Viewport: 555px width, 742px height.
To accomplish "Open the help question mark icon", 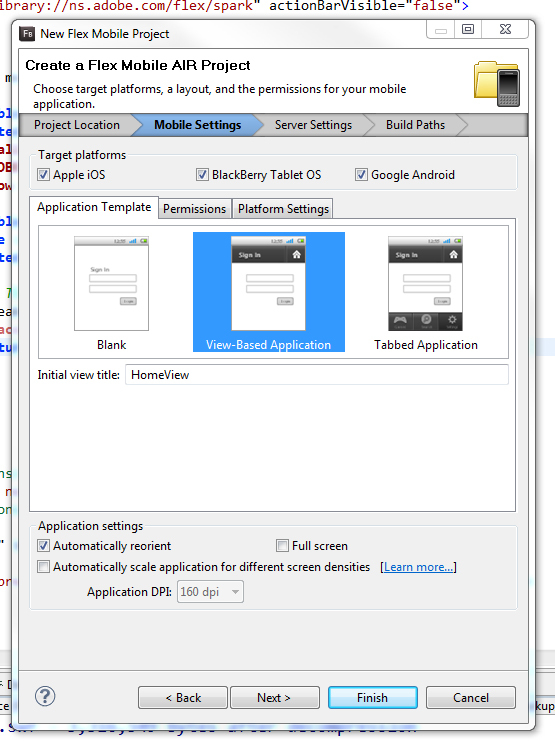I will coord(45,697).
